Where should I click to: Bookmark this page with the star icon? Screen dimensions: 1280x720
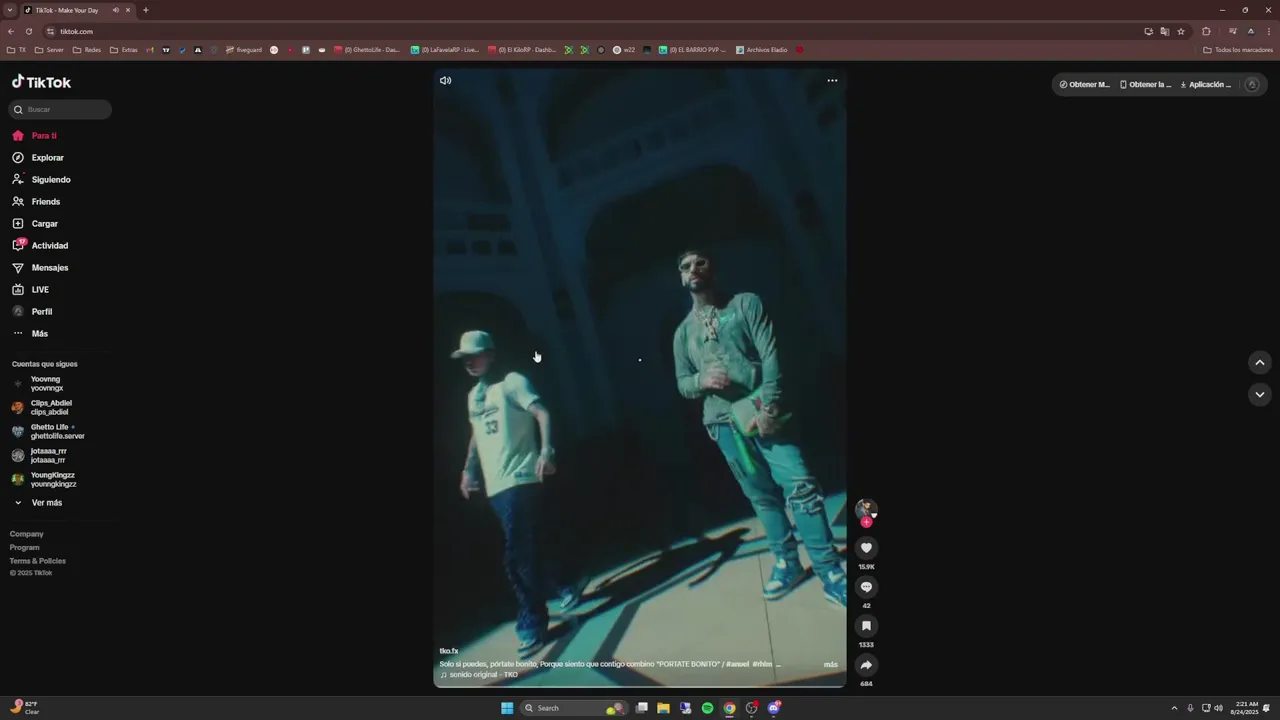point(1181,31)
